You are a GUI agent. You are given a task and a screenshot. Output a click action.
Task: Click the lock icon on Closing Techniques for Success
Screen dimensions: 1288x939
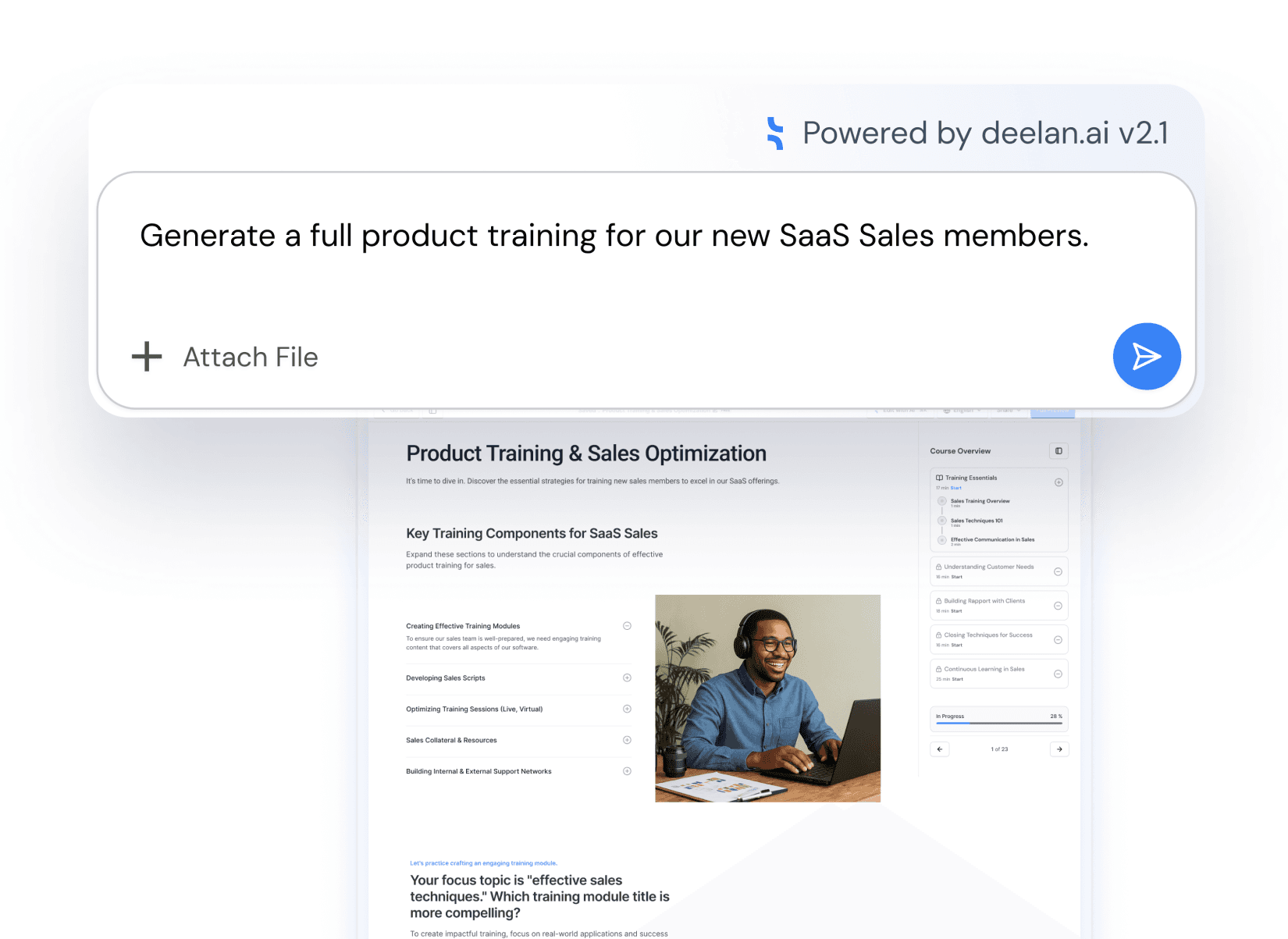coord(939,635)
